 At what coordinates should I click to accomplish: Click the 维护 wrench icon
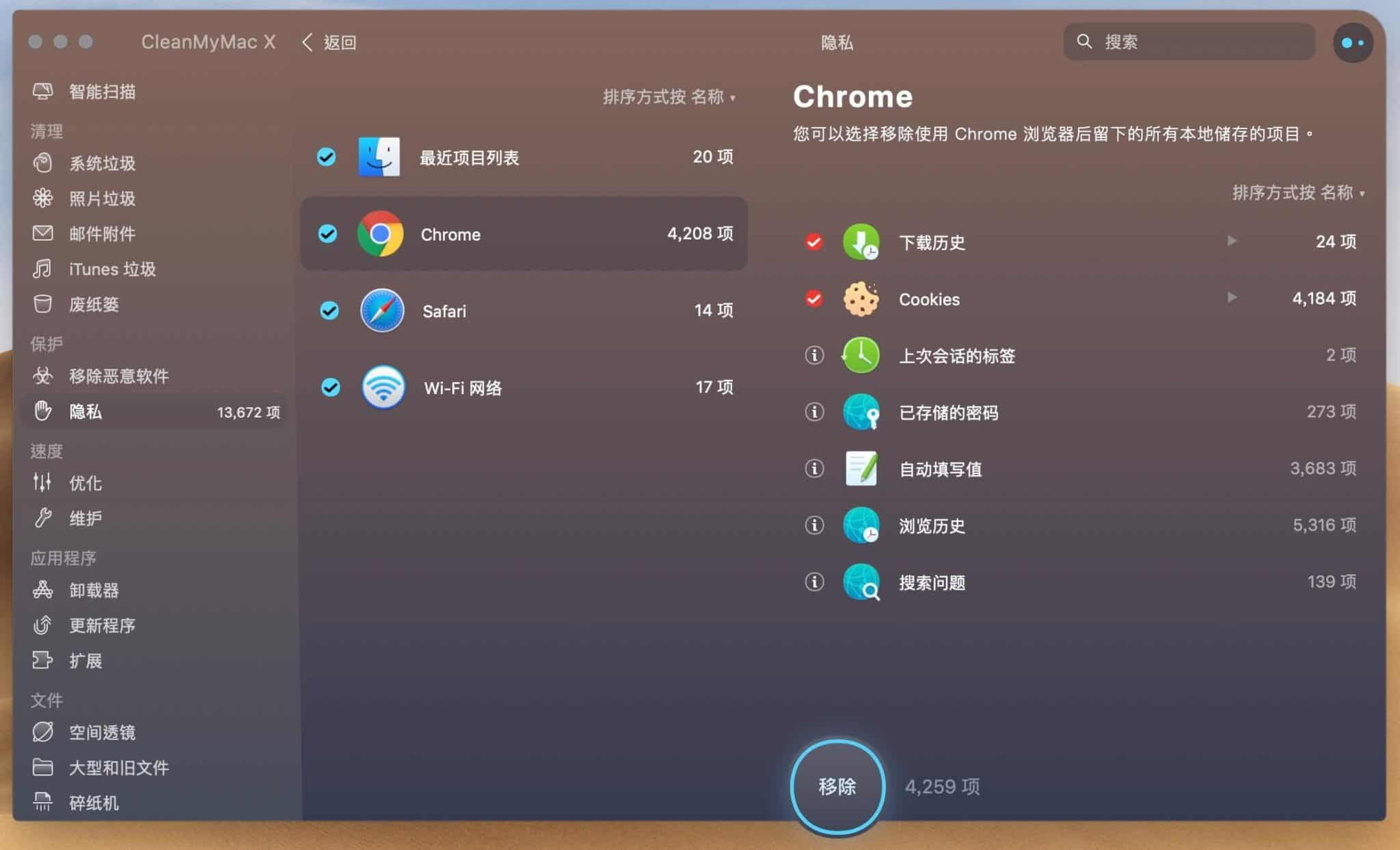click(x=43, y=518)
